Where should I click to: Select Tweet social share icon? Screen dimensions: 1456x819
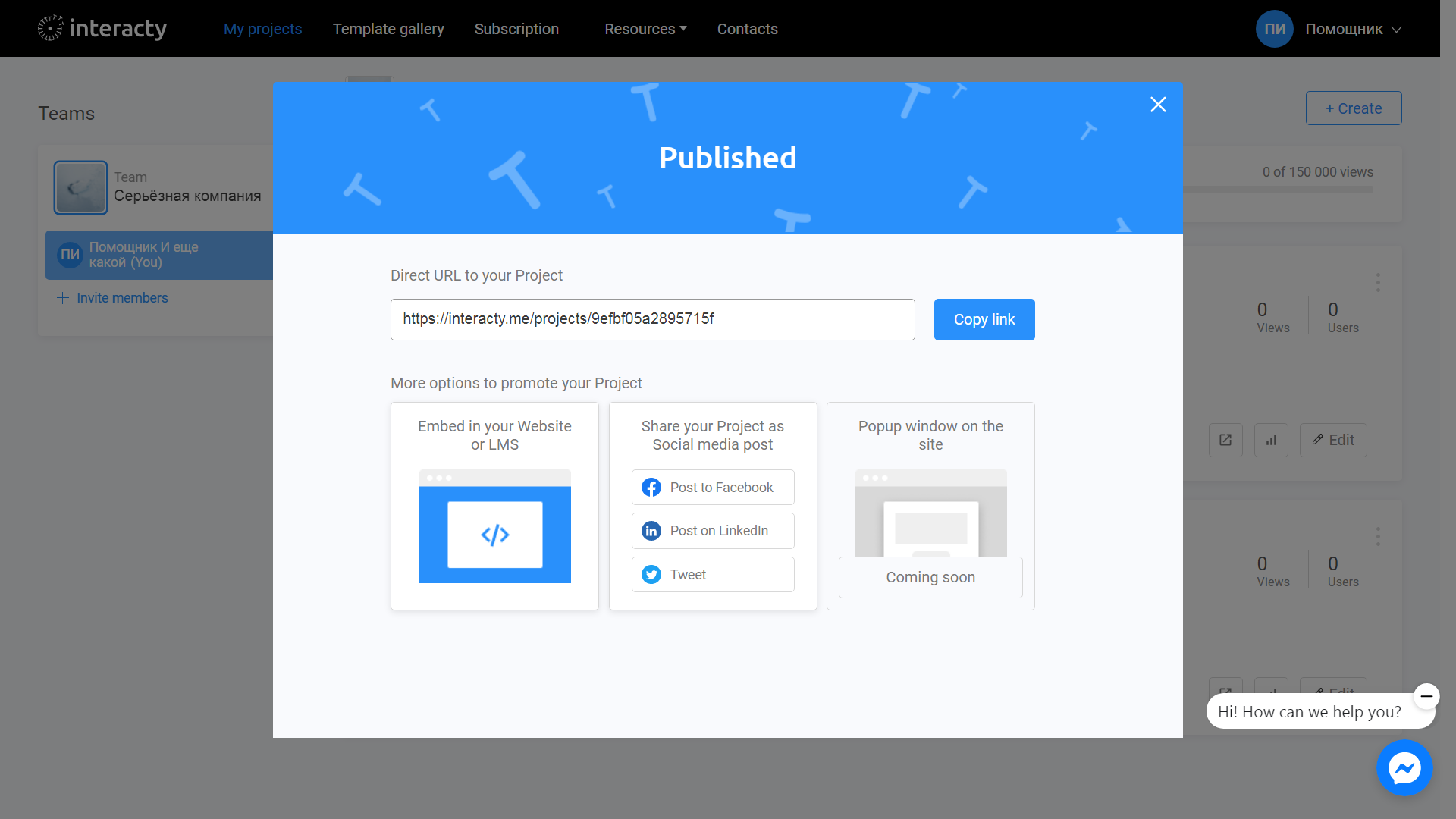pyautogui.click(x=652, y=574)
